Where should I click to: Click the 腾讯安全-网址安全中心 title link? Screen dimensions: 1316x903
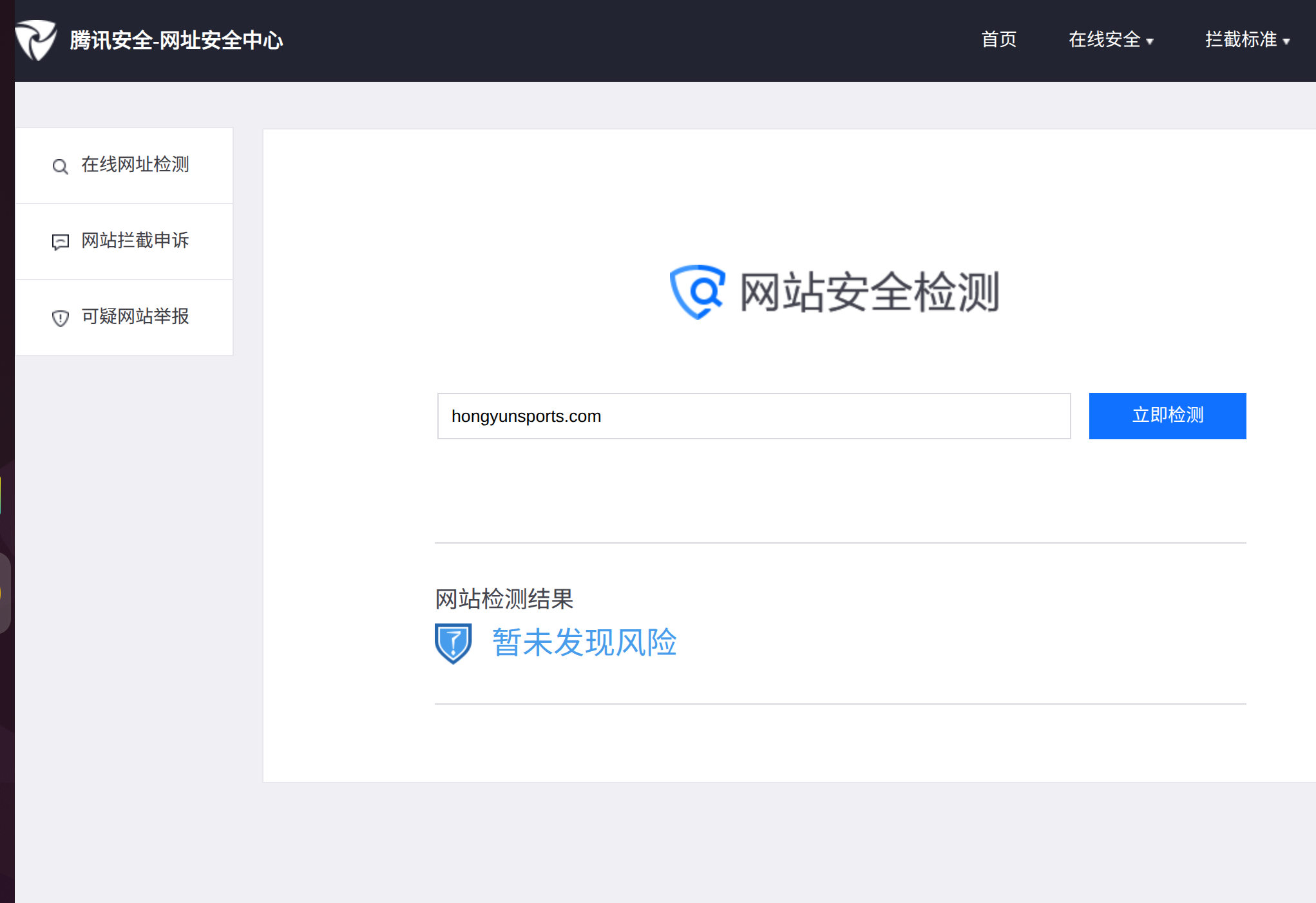tap(176, 41)
